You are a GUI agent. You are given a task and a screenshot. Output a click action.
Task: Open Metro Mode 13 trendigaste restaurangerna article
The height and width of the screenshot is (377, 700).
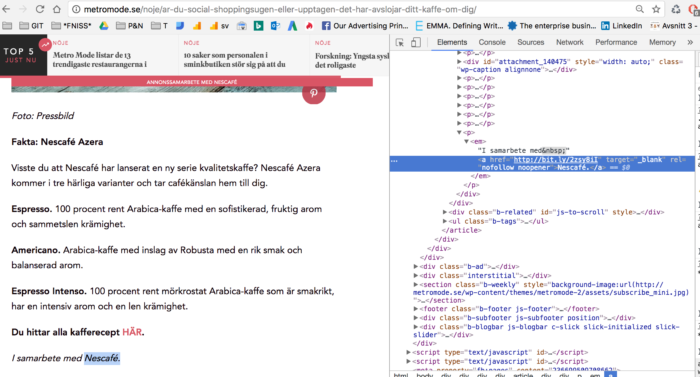100,59
